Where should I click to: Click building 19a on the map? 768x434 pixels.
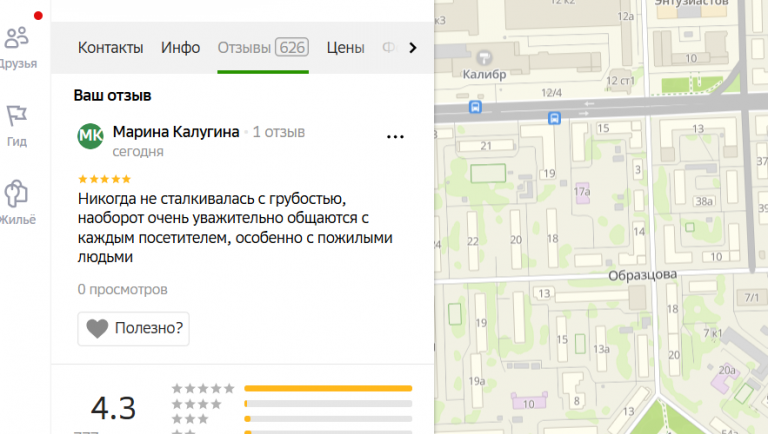(x=477, y=381)
